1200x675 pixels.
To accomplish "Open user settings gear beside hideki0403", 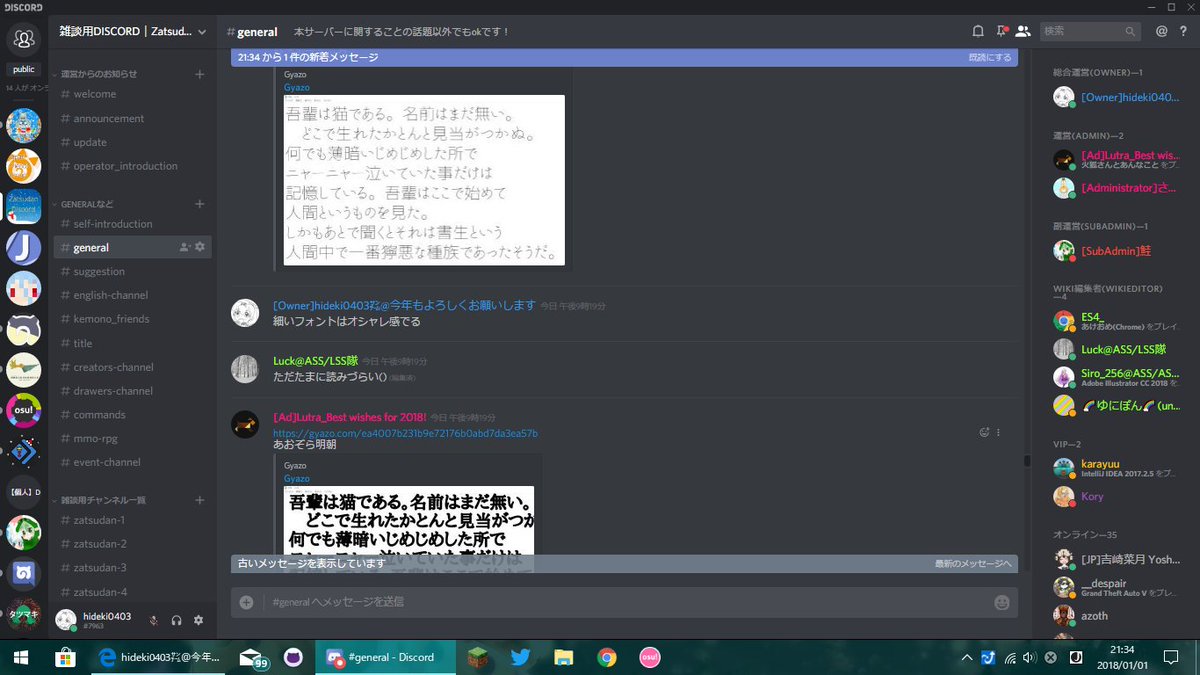I will click(198, 620).
